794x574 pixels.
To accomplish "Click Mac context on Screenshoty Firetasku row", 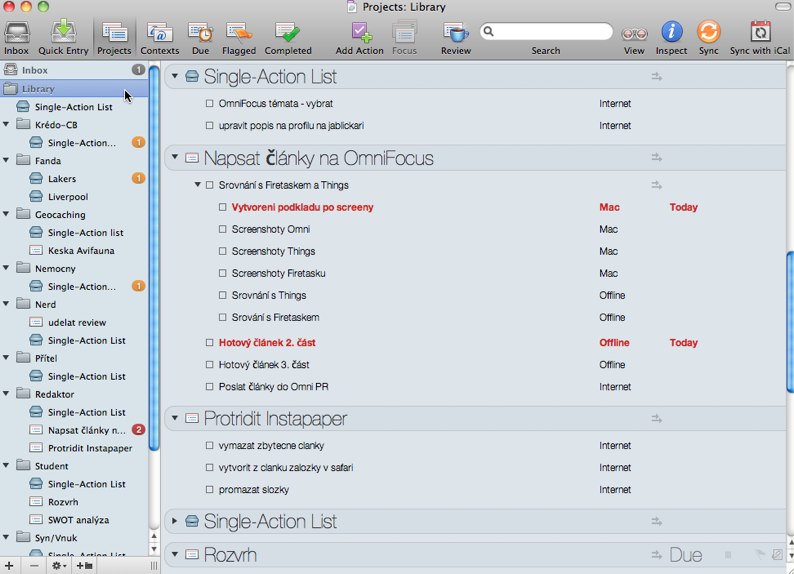I will tap(608, 273).
